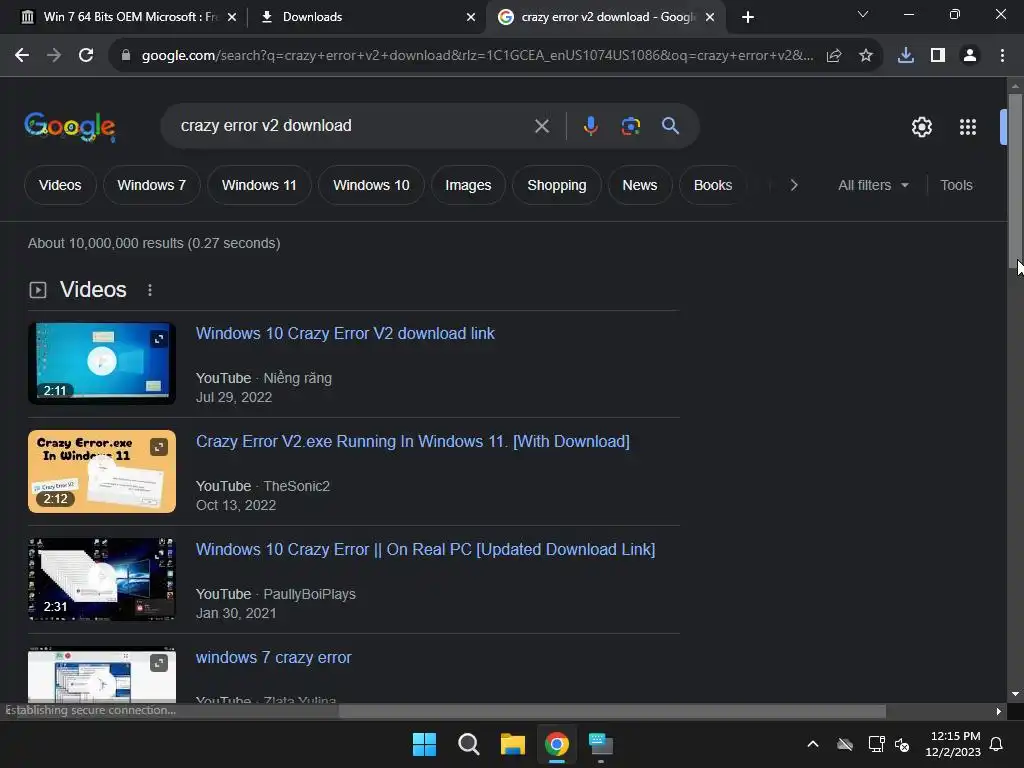
Task: Search by image with Google Lens
Action: (x=630, y=126)
